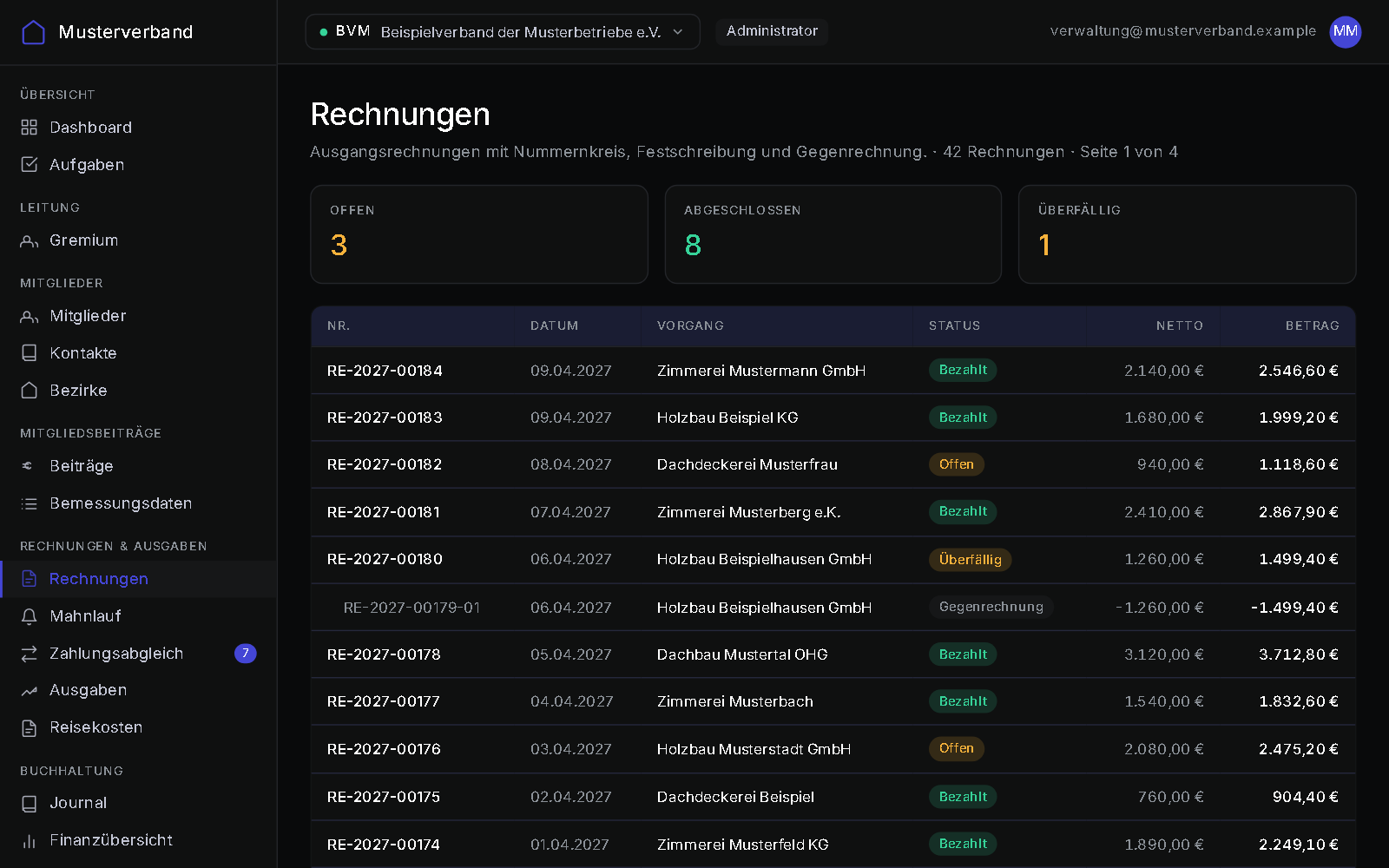Click the Überfällig status badge
The image size is (1389, 868).
click(970, 560)
